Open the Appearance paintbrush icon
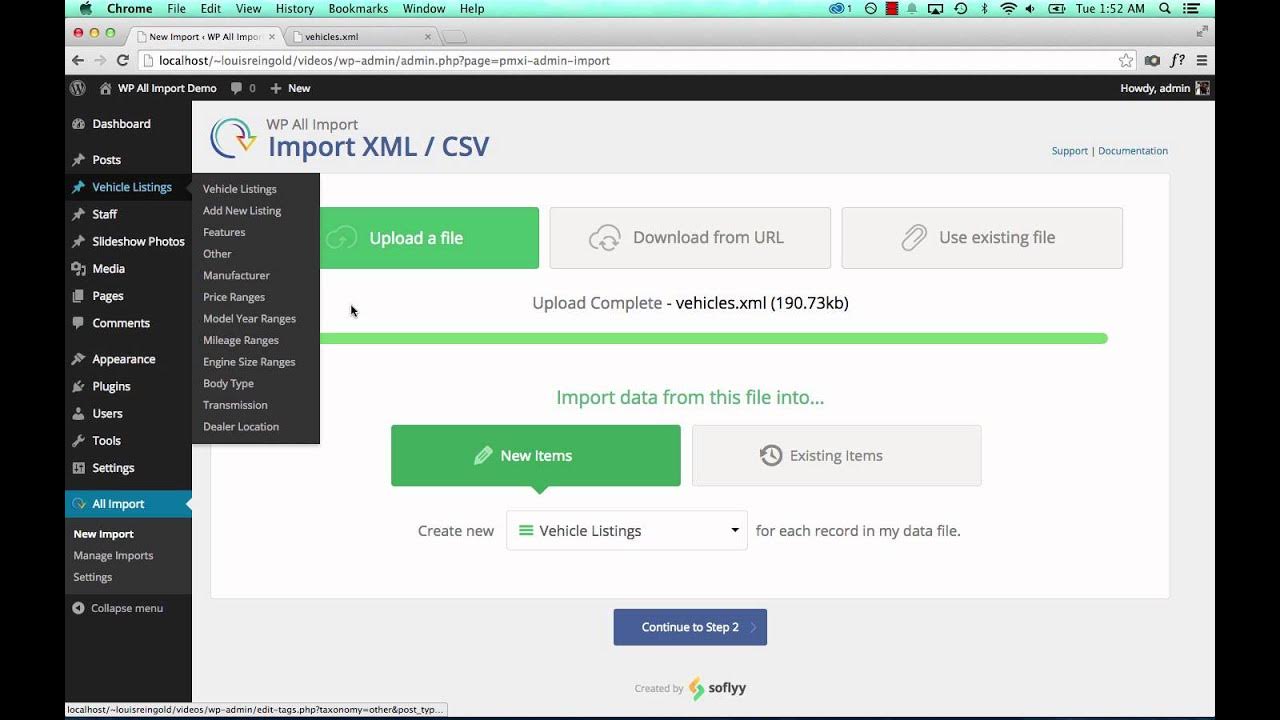This screenshot has width=1280, height=720. pos(78,359)
